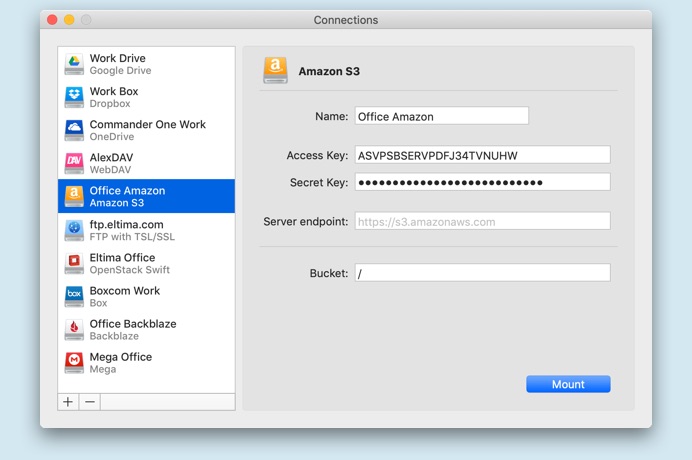Viewport: 692px width, 460px height.
Task: Click into the Secret Key field
Action: pos(483,182)
